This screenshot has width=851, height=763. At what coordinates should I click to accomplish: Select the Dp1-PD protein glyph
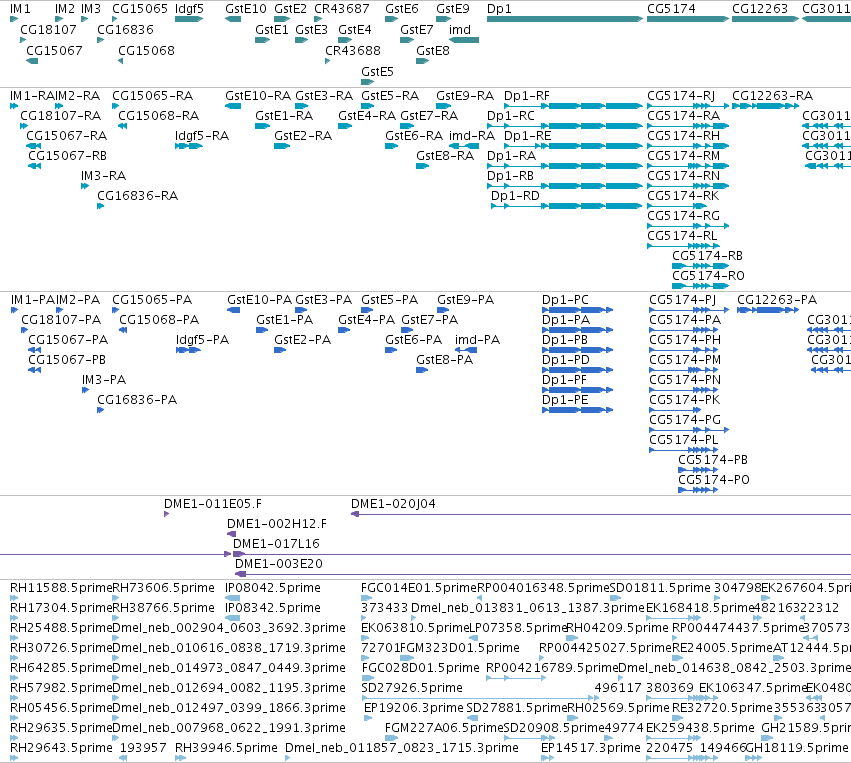pos(577,370)
